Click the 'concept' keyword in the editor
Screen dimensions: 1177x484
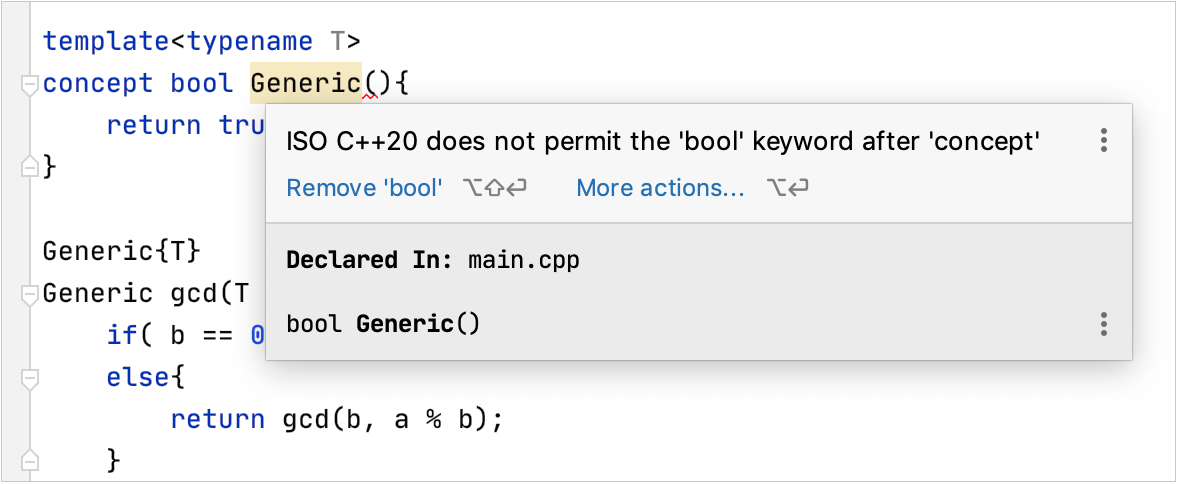pos(98,84)
